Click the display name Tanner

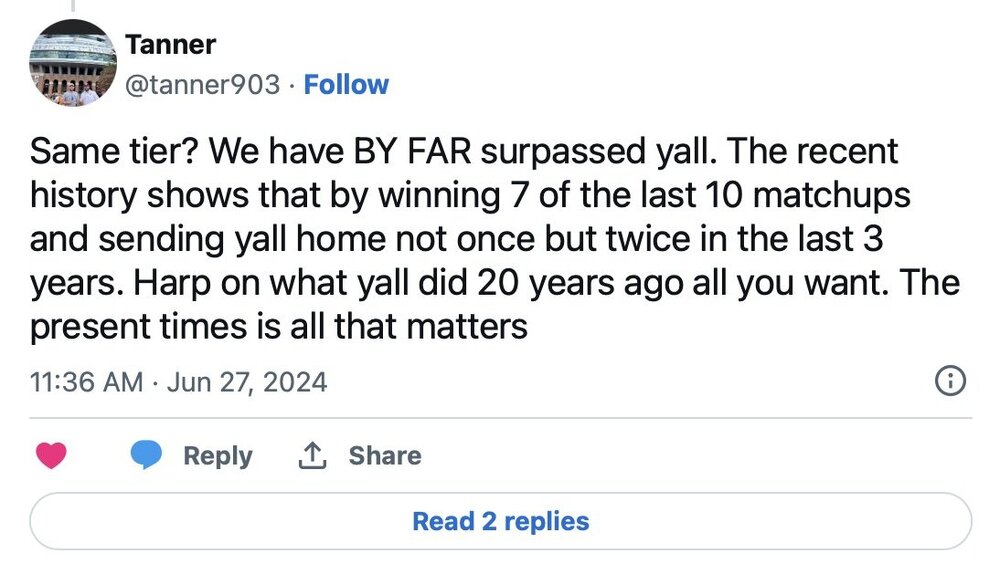pyautogui.click(x=170, y=44)
